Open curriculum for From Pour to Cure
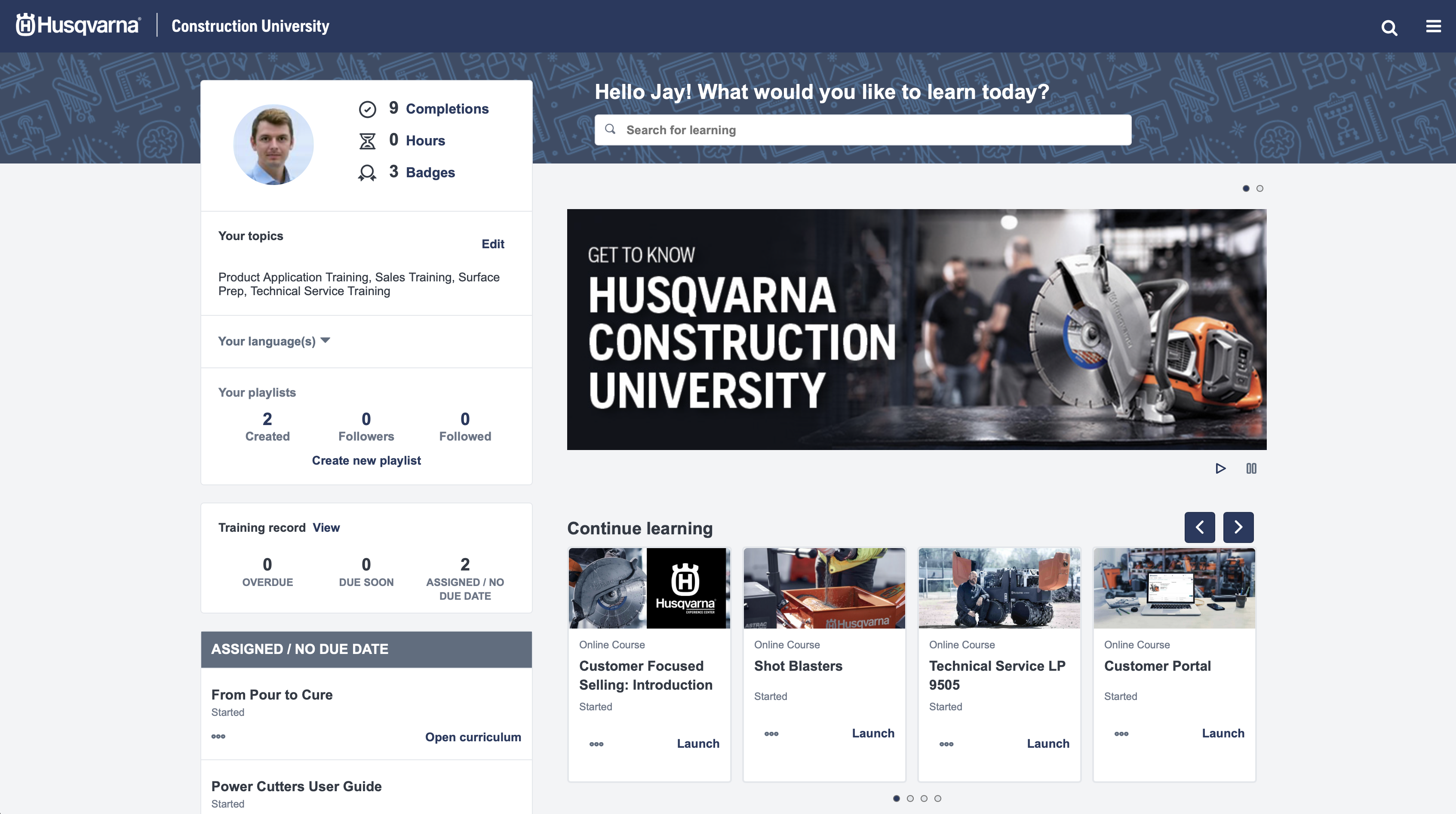This screenshot has height=814, width=1456. [473, 737]
